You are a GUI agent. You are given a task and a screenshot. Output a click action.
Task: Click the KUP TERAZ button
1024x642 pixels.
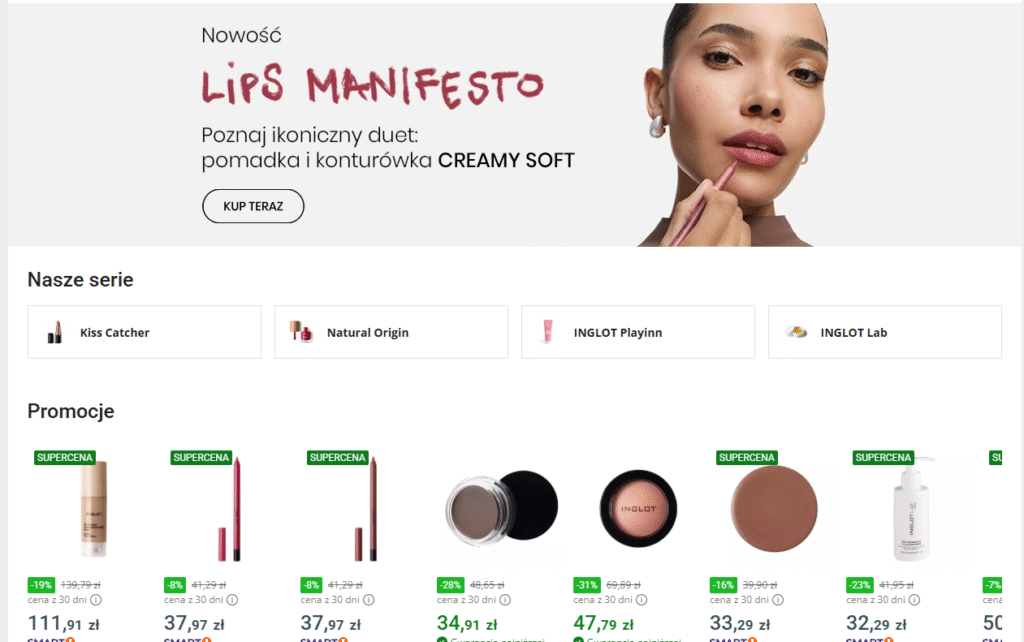tap(253, 206)
